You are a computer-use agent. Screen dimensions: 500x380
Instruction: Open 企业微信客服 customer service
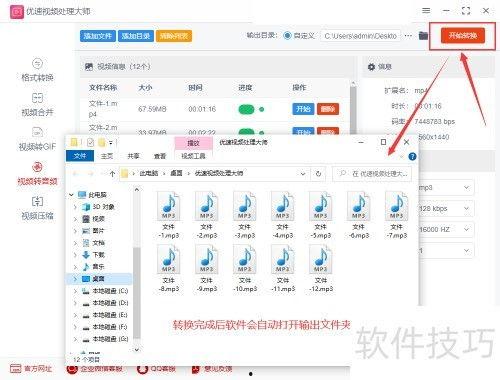click(95, 369)
